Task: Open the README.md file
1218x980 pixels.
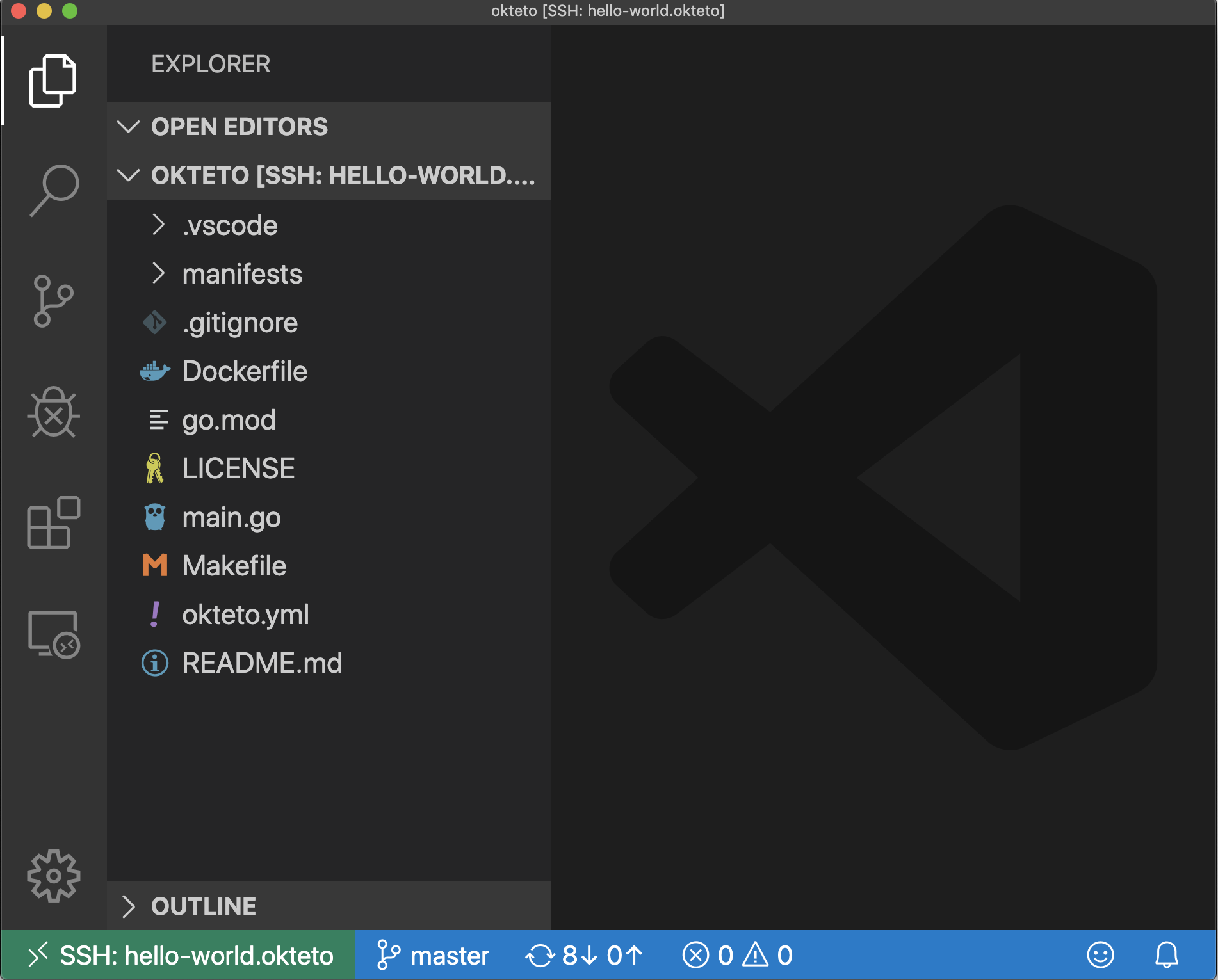Action: 329,663
